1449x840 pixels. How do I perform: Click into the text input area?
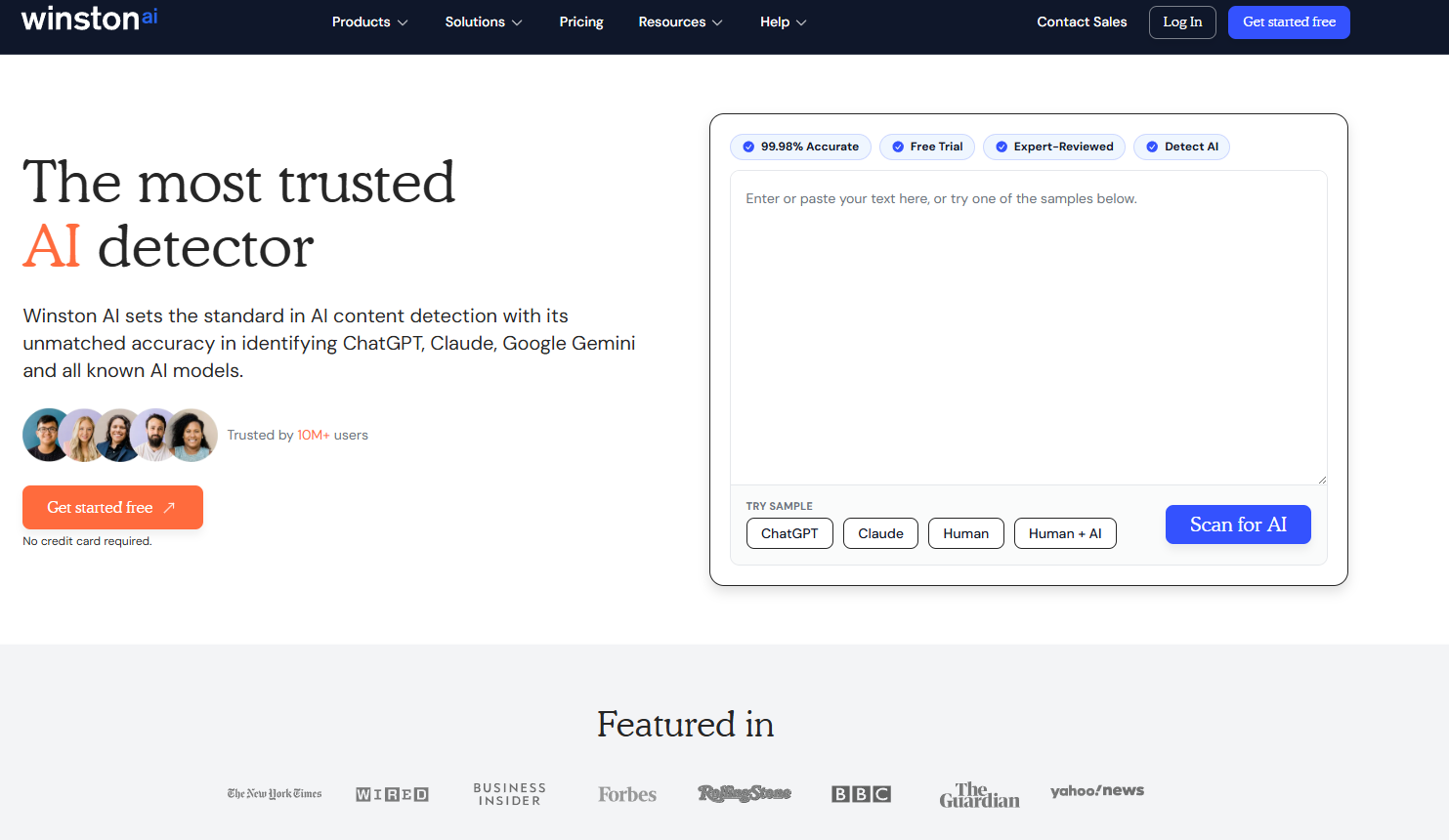pos(1029,328)
